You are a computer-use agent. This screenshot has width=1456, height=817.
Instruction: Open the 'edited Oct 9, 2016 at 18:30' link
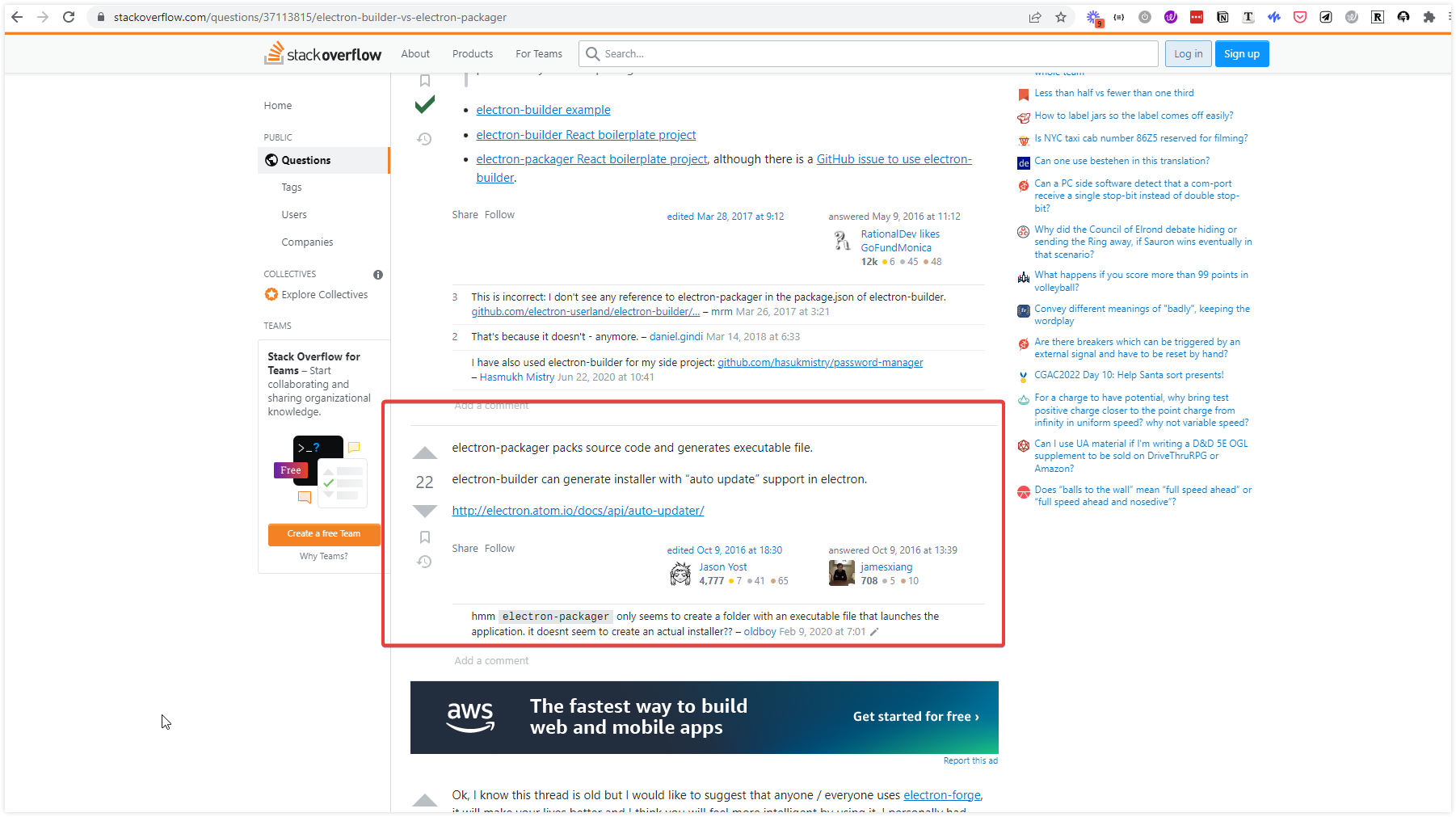[725, 551]
